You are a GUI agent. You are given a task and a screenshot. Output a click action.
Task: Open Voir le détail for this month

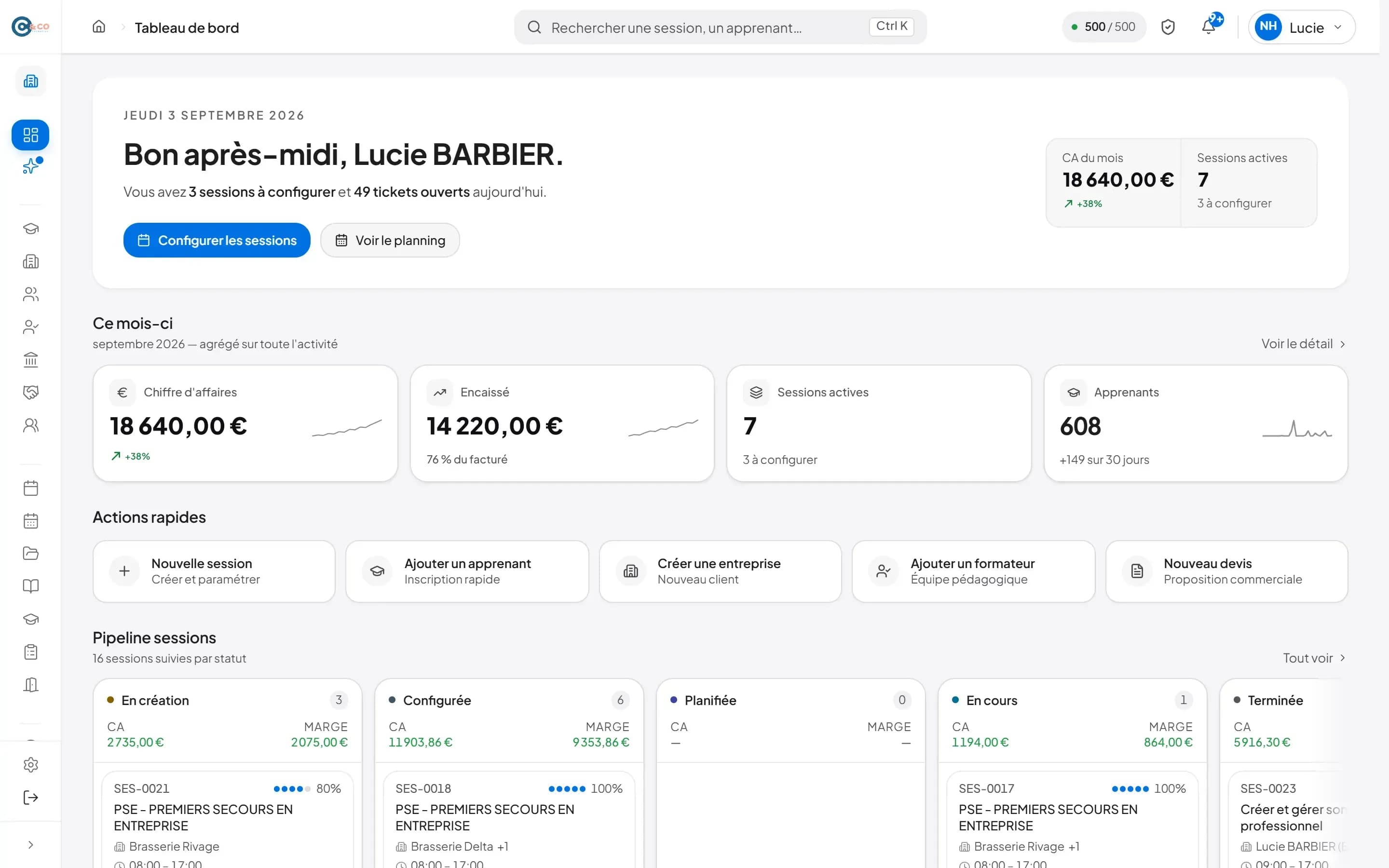pyautogui.click(x=1303, y=344)
